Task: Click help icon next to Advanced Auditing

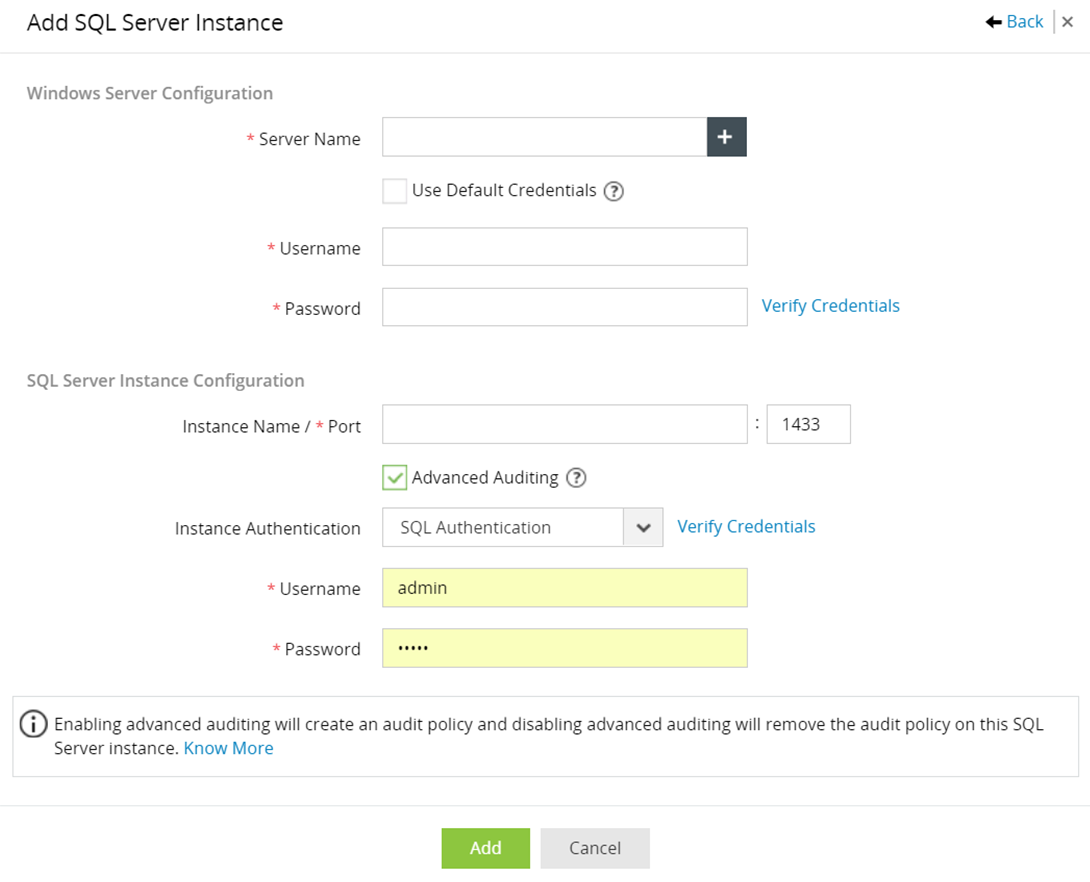Action: tap(576, 478)
